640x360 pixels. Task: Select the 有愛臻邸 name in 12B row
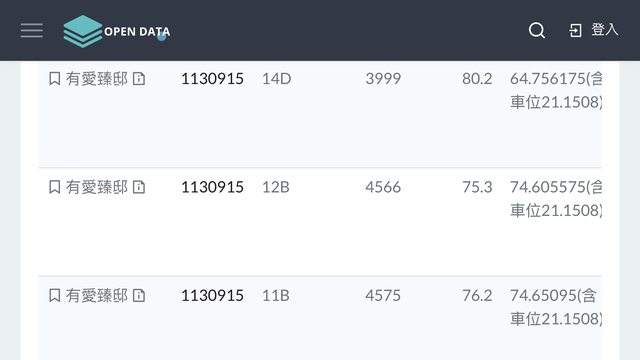(97, 187)
